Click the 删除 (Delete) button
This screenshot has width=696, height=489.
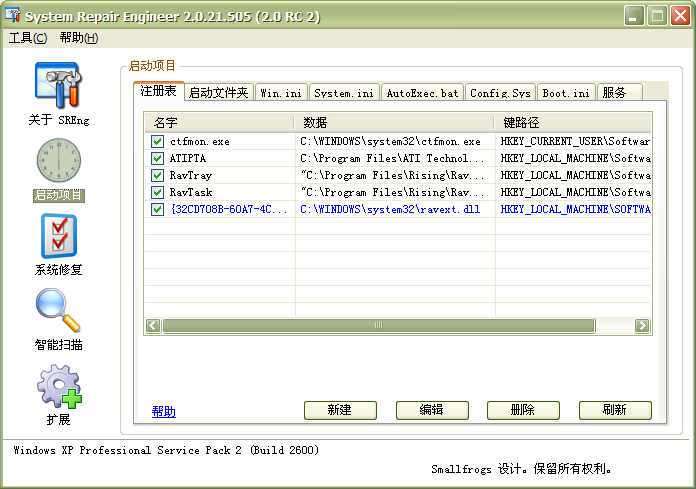pos(523,410)
